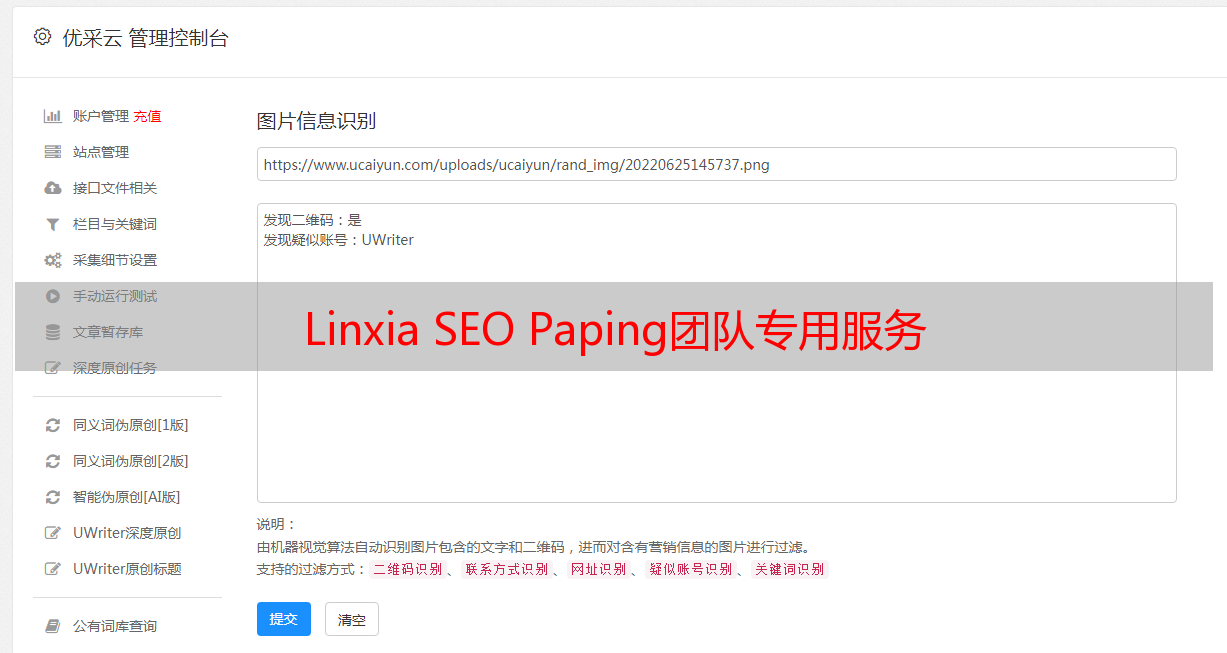Click the gears icon beside 采集细节设置
The height and width of the screenshot is (653, 1227).
click(x=53, y=260)
